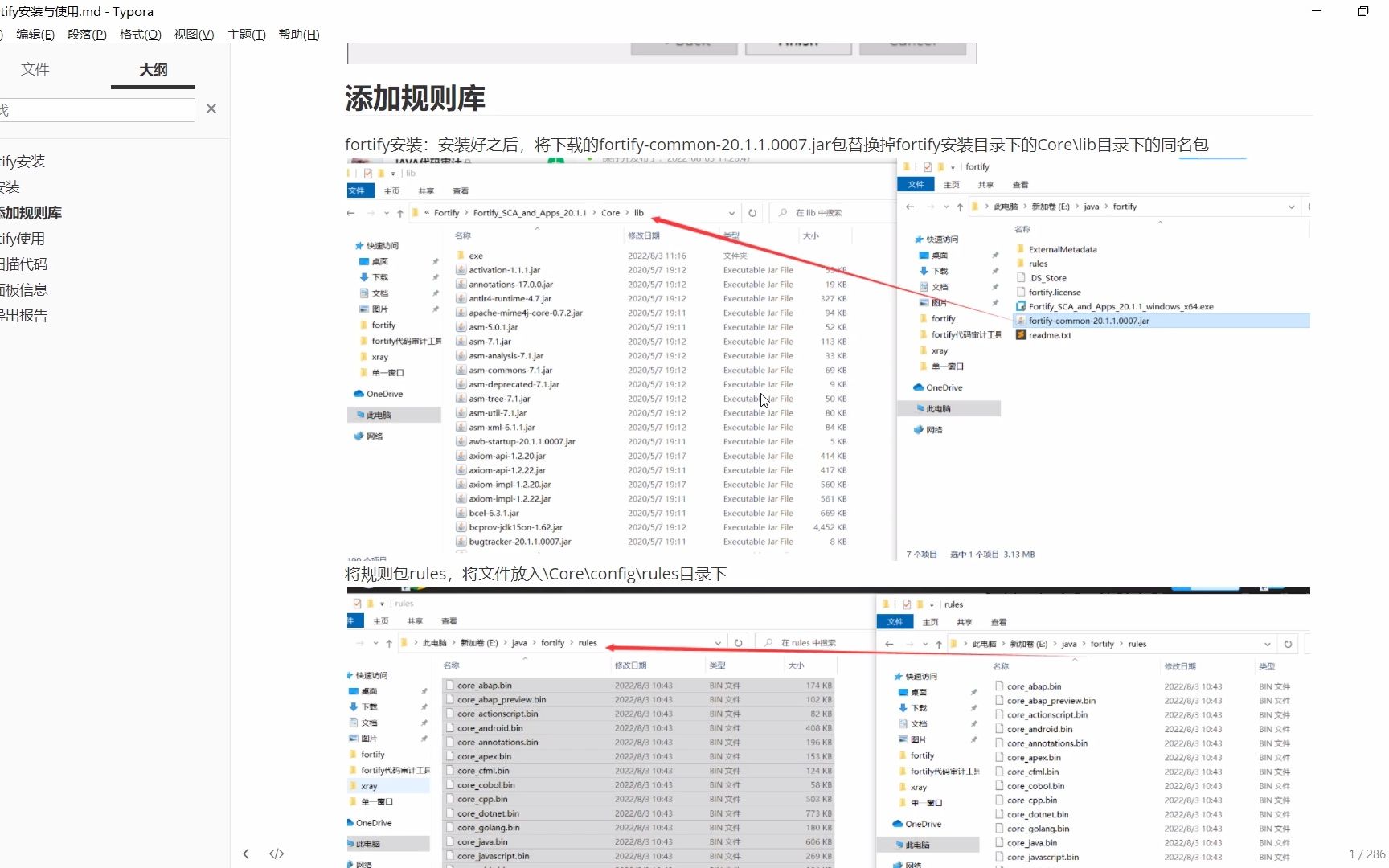Click the 将规则包rules paragraph text
Image resolution: width=1389 pixels, height=868 pixels.
(x=535, y=574)
